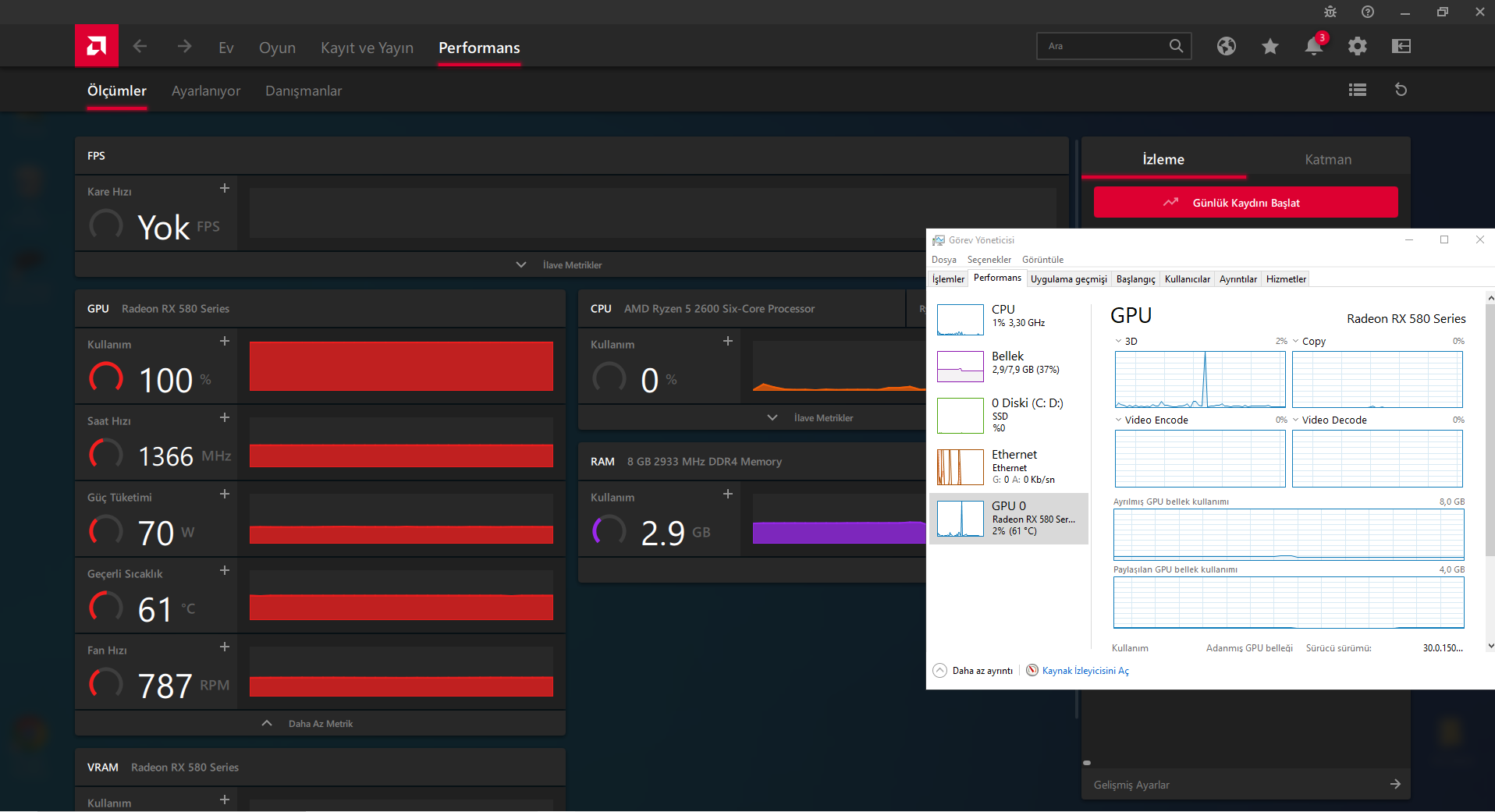Toggle plus on Kare Hızı metric
Viewport: 1495px width, 812px height.
(x=225, y=189)
